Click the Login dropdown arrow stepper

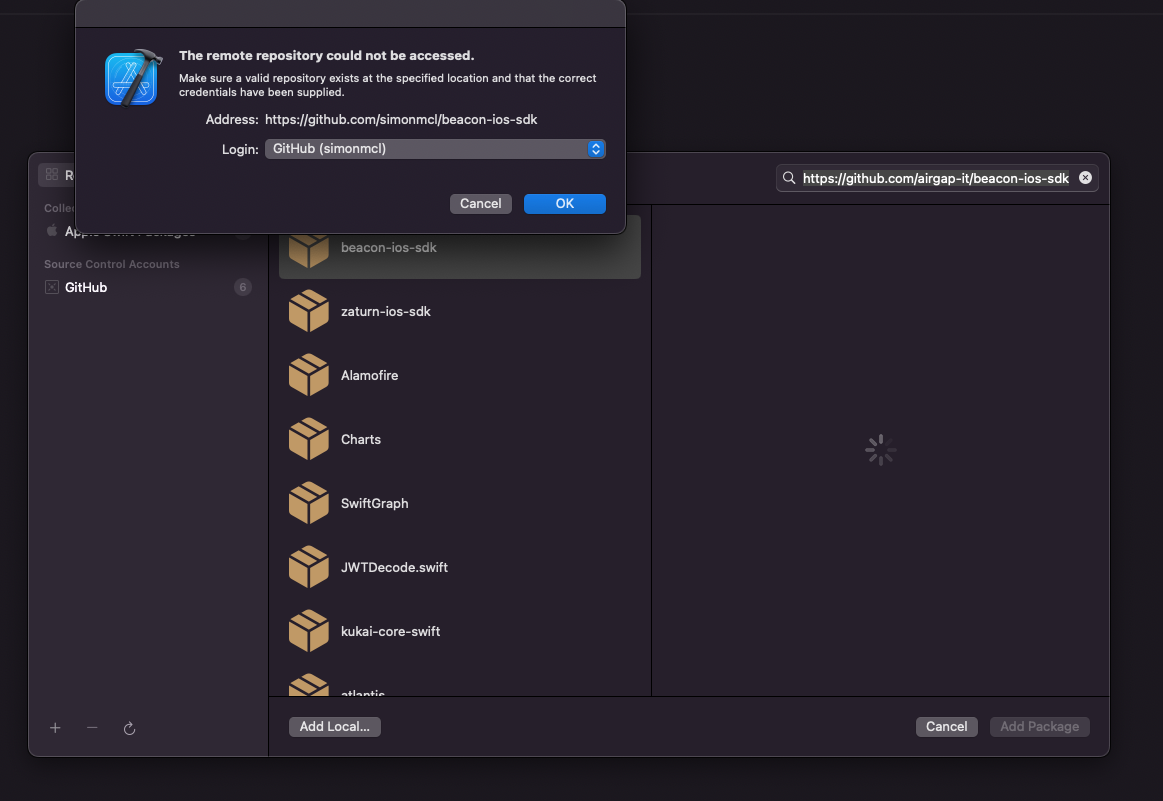596,149
